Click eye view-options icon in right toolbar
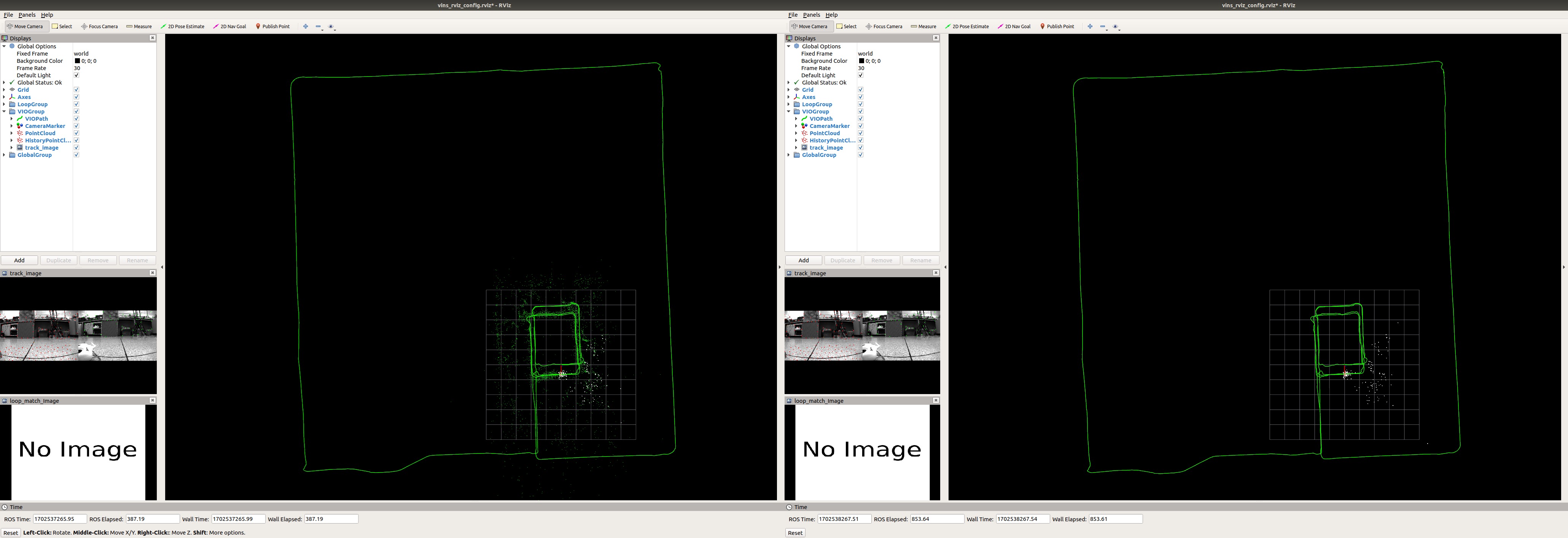Viewport: 1568px width, 538px height. click(x=1115, y=26)
